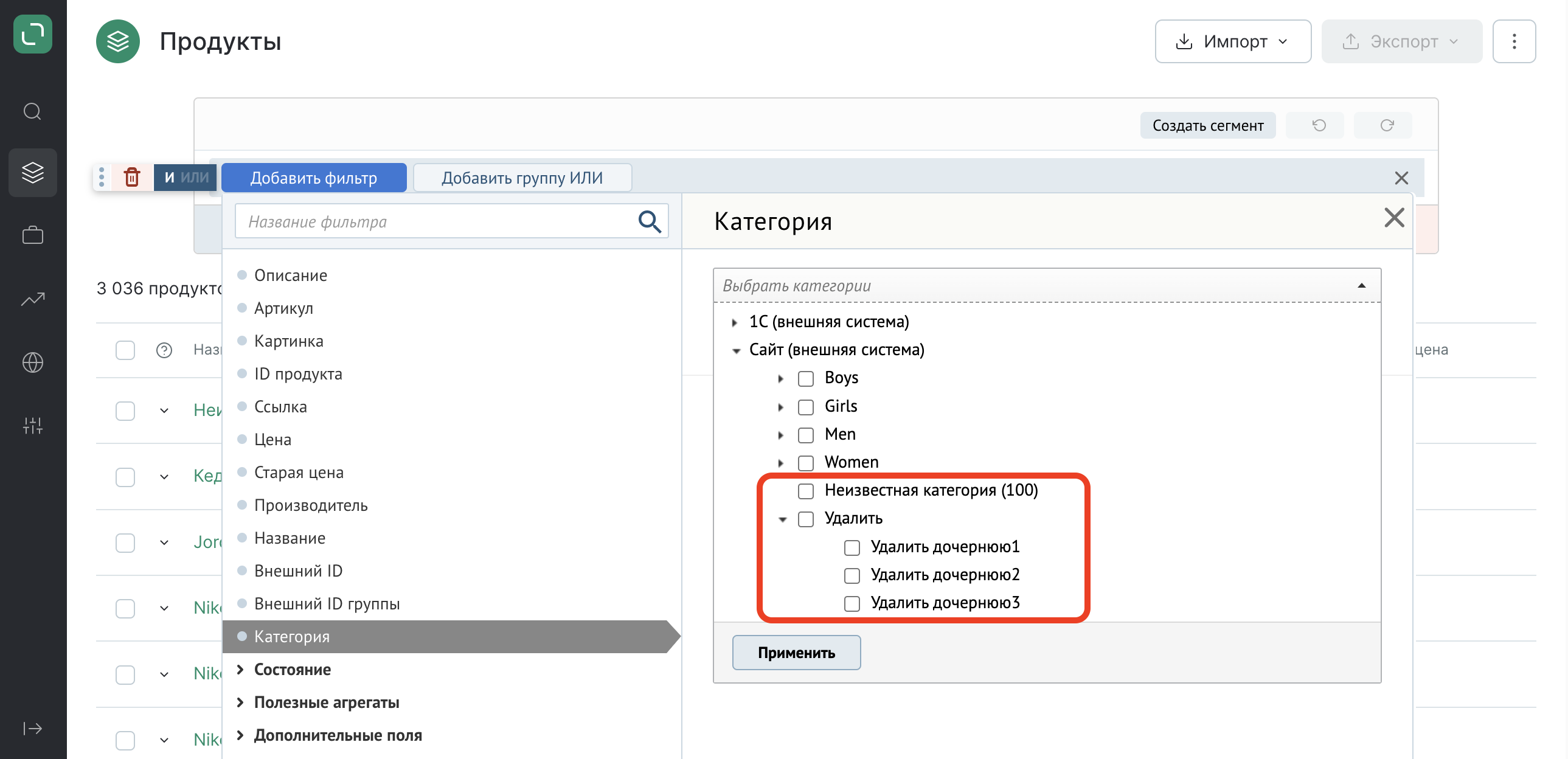Check the Women category checkbox
This screenshot has height=759, width=1568.
tap(806, 463)
